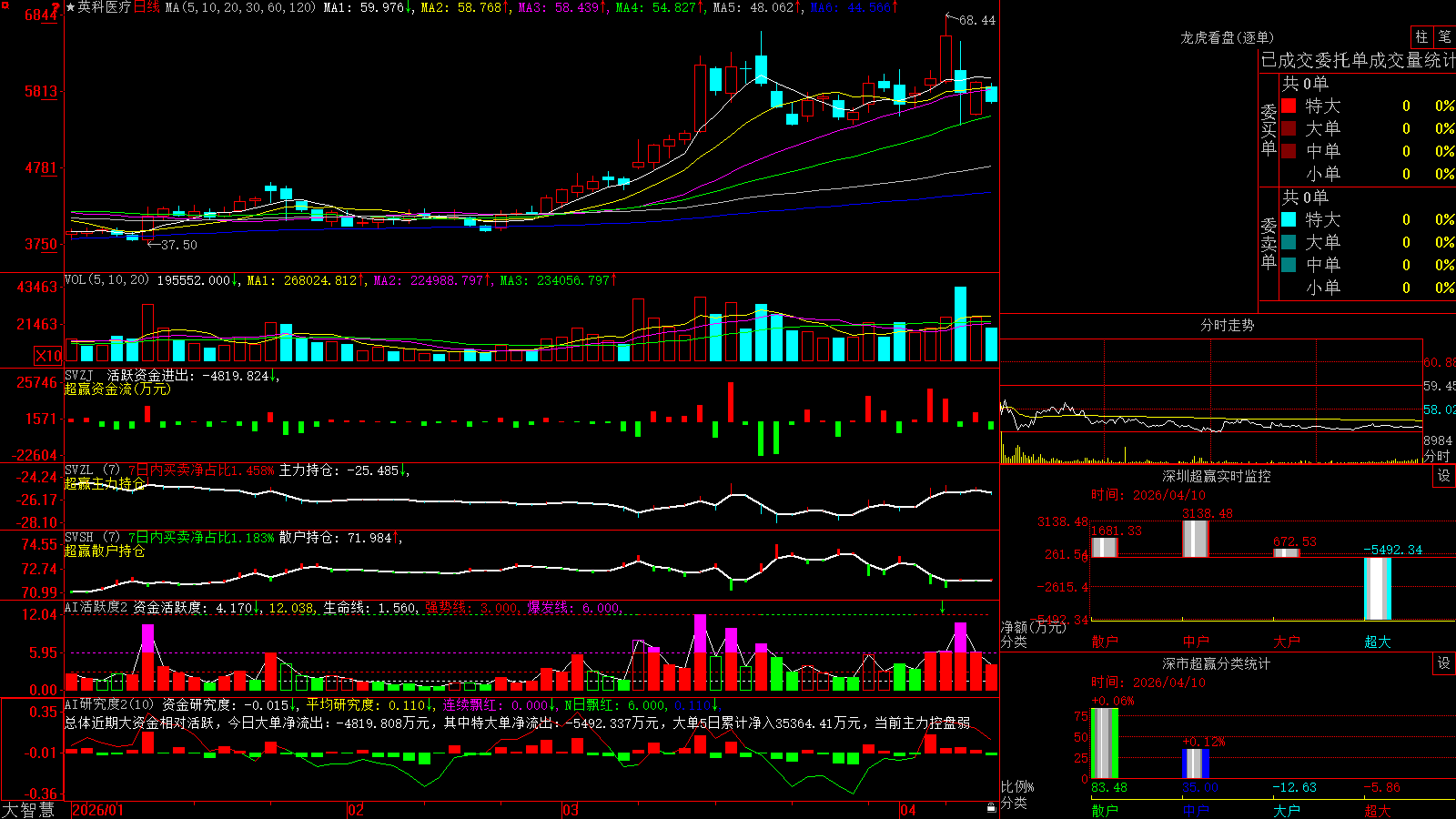
Task: Click 小单 row under 委买单
Action: 1367,174
